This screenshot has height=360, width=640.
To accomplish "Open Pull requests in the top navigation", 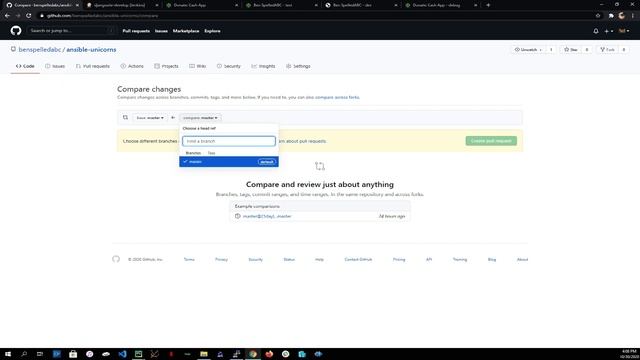I will pos(136,31).
